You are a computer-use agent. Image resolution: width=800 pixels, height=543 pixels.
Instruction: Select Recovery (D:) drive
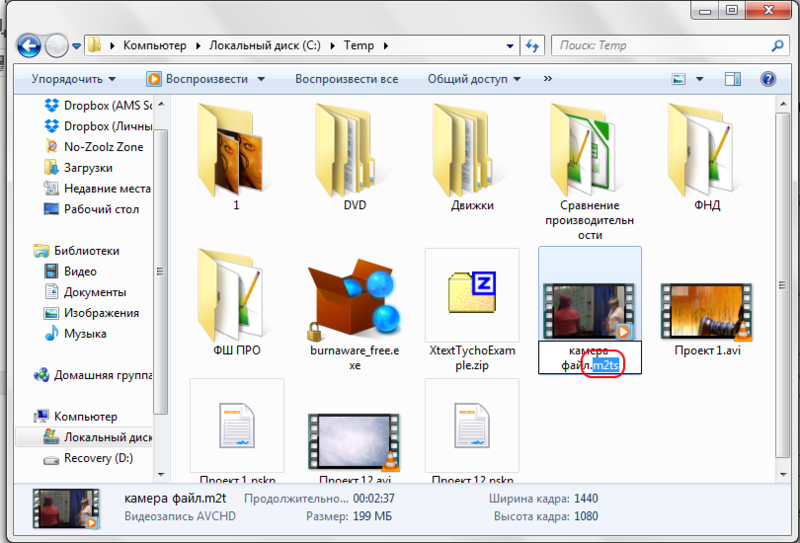tap(88, 458)
